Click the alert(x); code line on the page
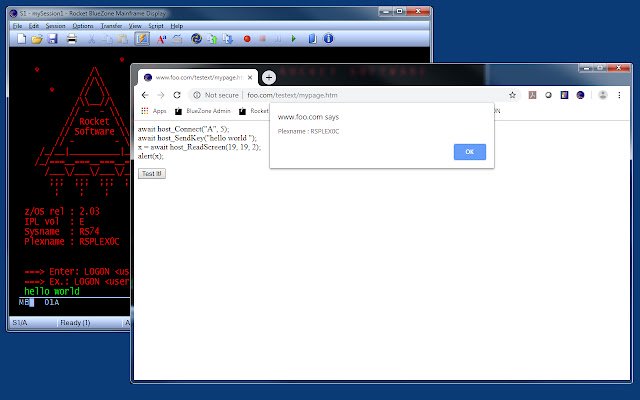The width and height of the screenshot is (640, 400). pyautogui.click(x=151, y=156)
